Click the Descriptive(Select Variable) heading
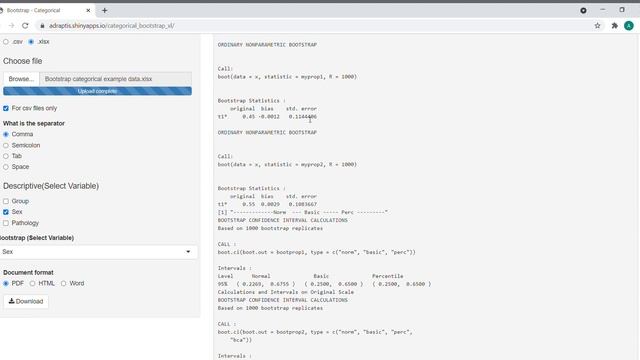Viewport: 640px width, 360px height. [x=51, y=186]
